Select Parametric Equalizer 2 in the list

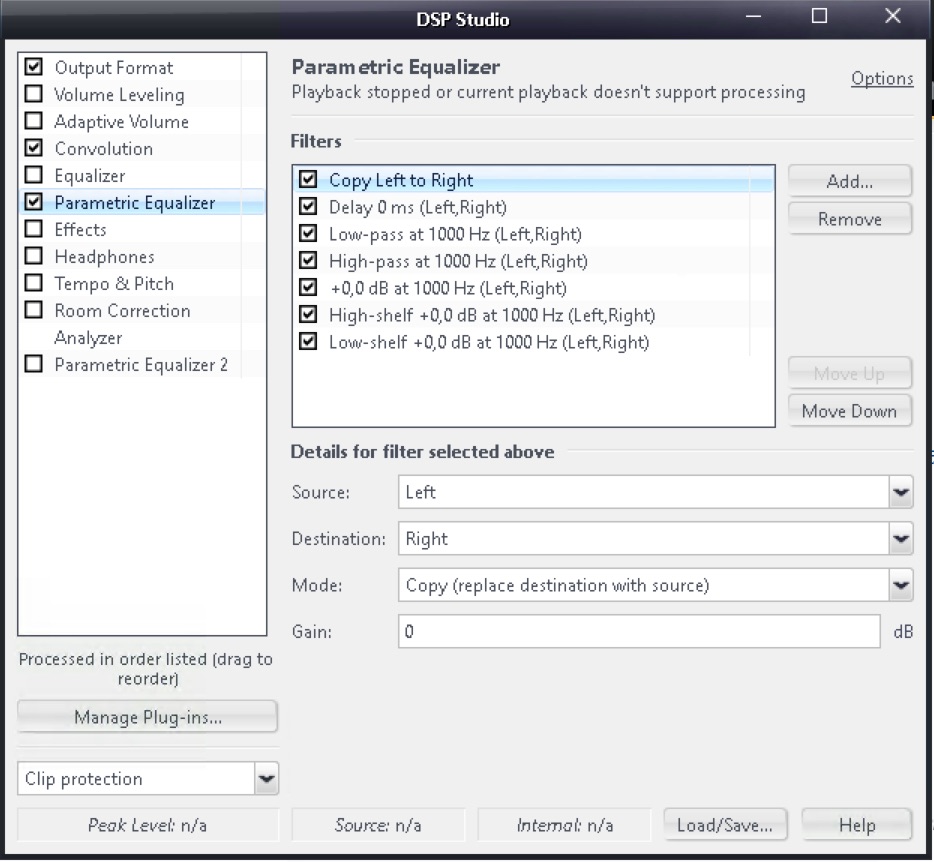pos(141,365)
